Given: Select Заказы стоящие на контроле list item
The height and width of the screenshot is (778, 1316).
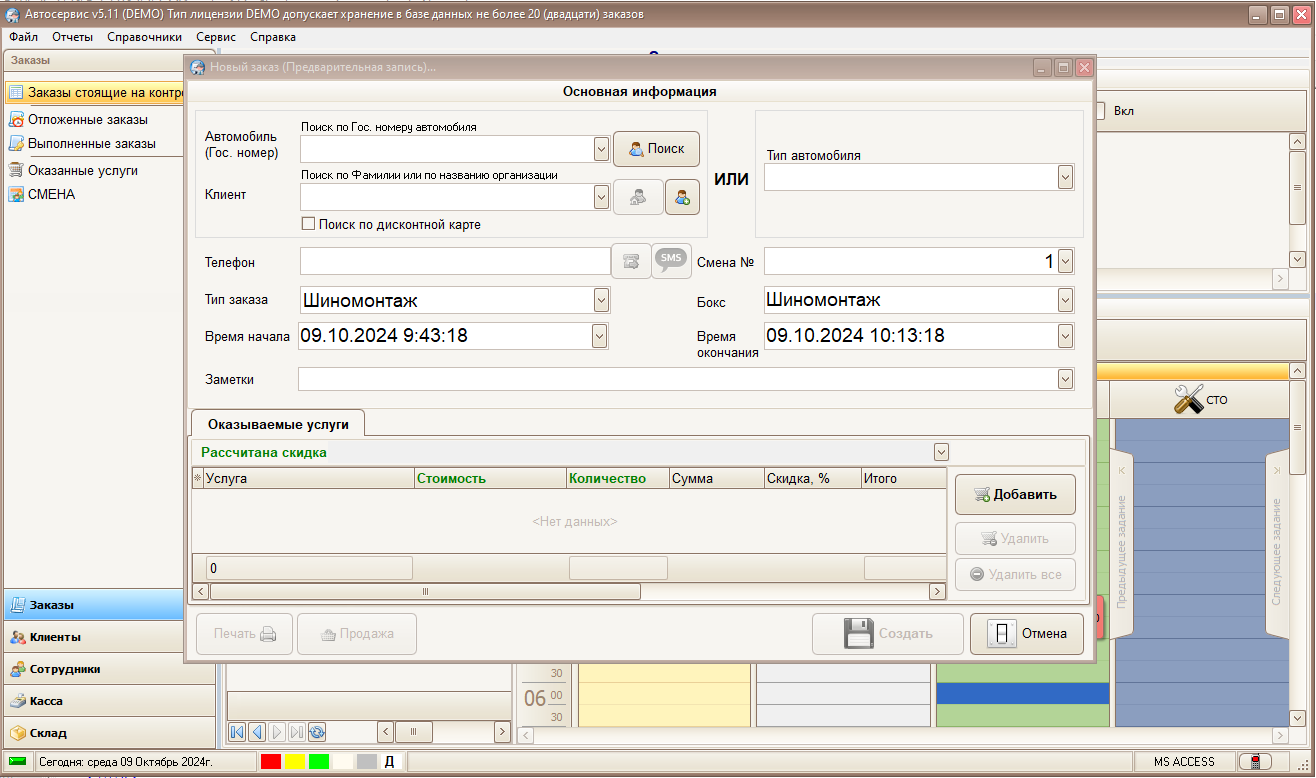Looking at the screenshot, I should (96, 93).
